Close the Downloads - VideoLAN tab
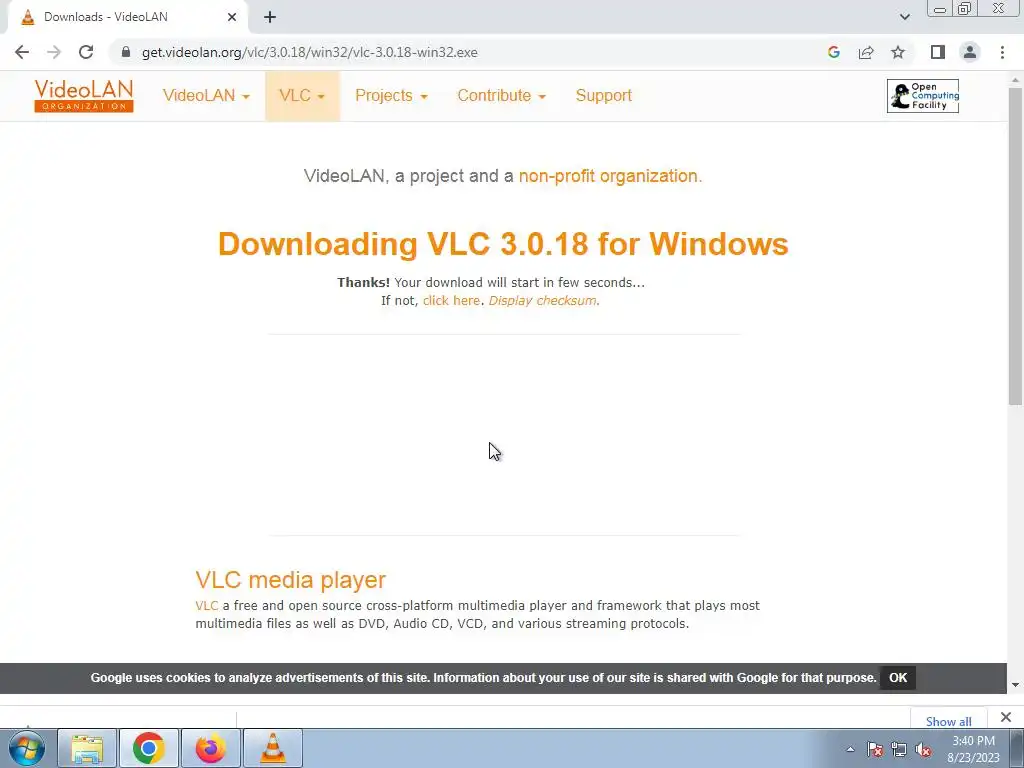The height and width of the screenshot is (768, 1024). (232, 17)
